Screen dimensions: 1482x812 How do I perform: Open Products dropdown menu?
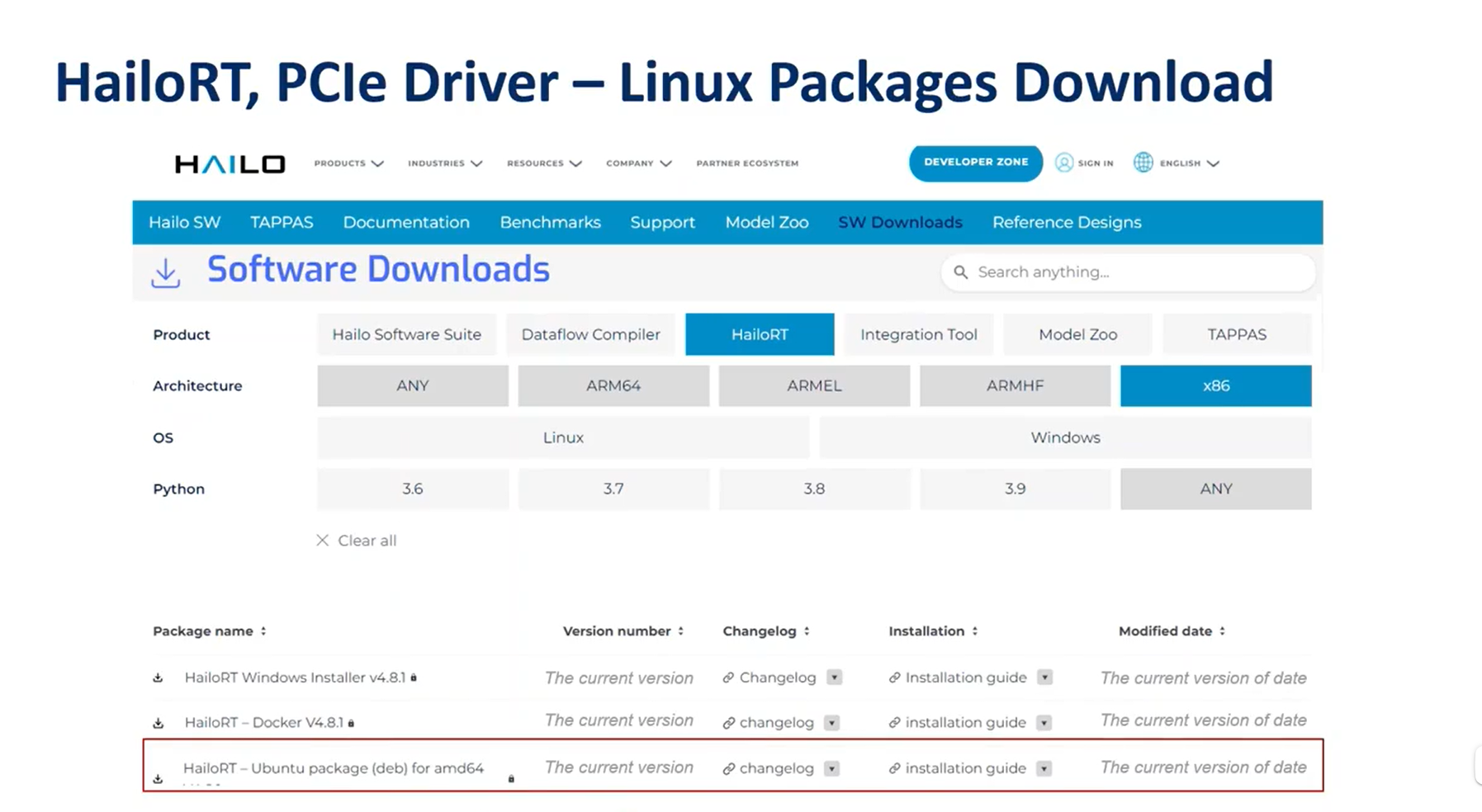(348, 163)
